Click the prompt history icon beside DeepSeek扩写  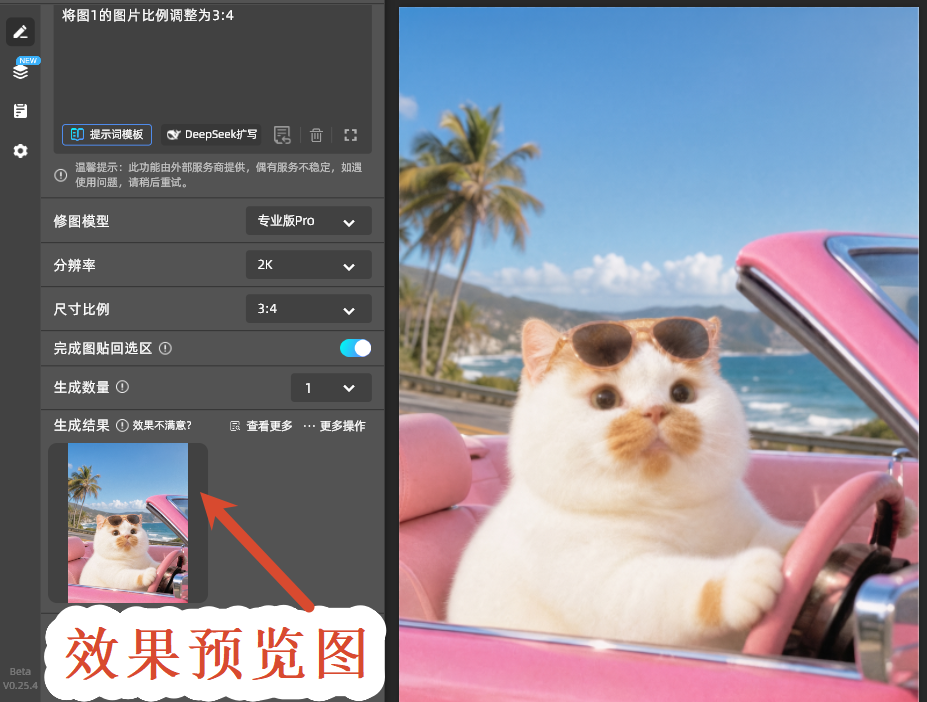(282, 135)
